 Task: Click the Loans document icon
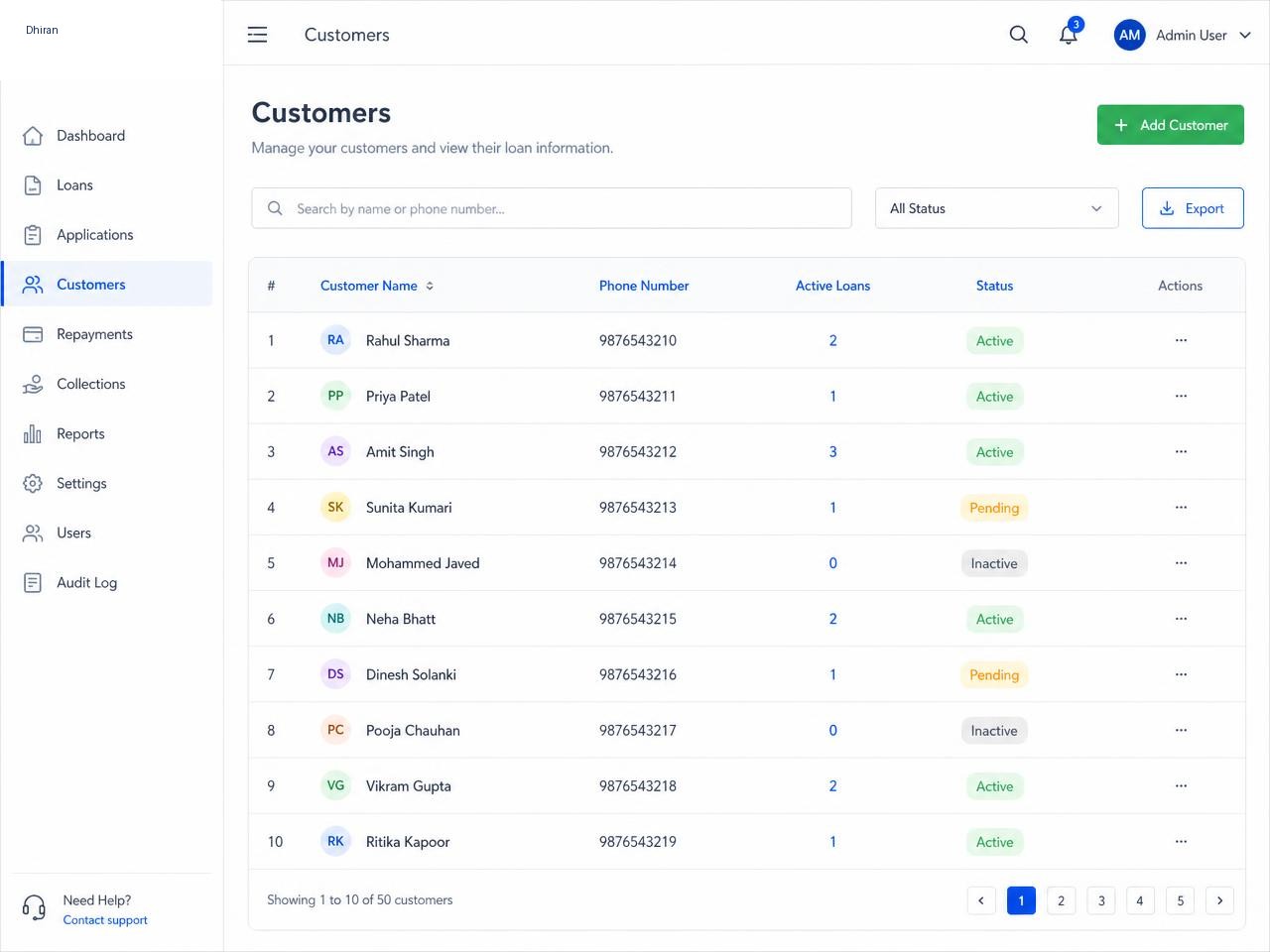33,185
